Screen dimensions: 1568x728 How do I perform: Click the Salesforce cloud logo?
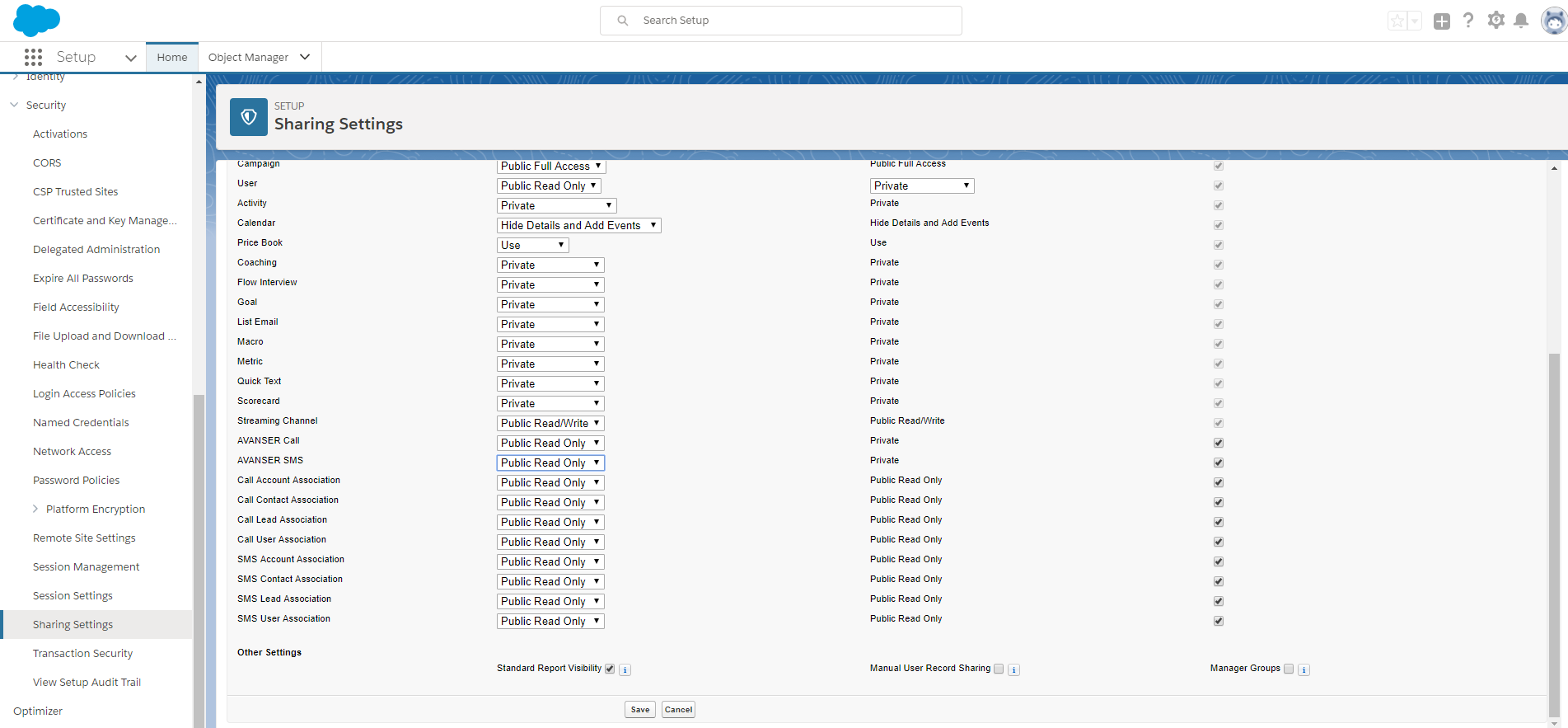(x=36, y=20)
